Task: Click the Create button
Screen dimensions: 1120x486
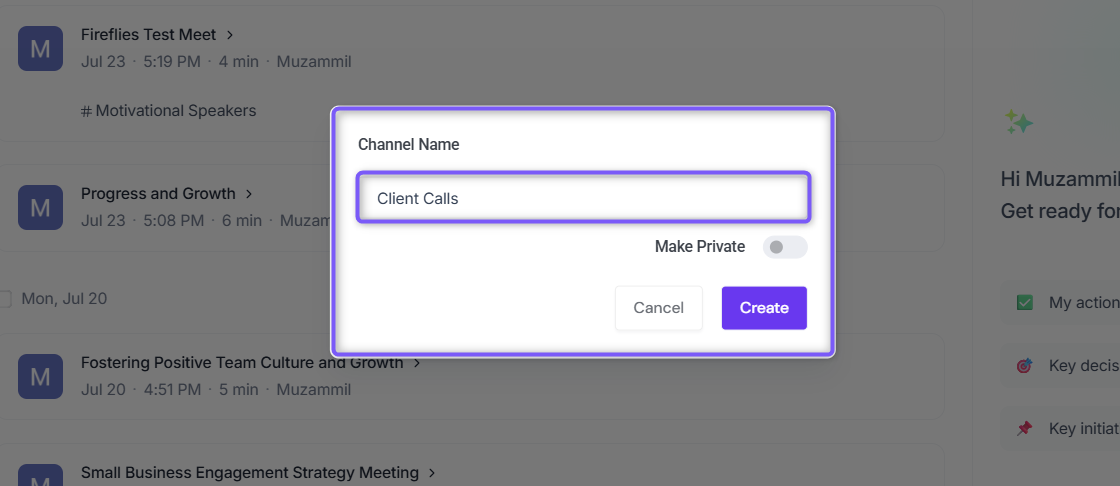Action: click(x=764, y=308)
